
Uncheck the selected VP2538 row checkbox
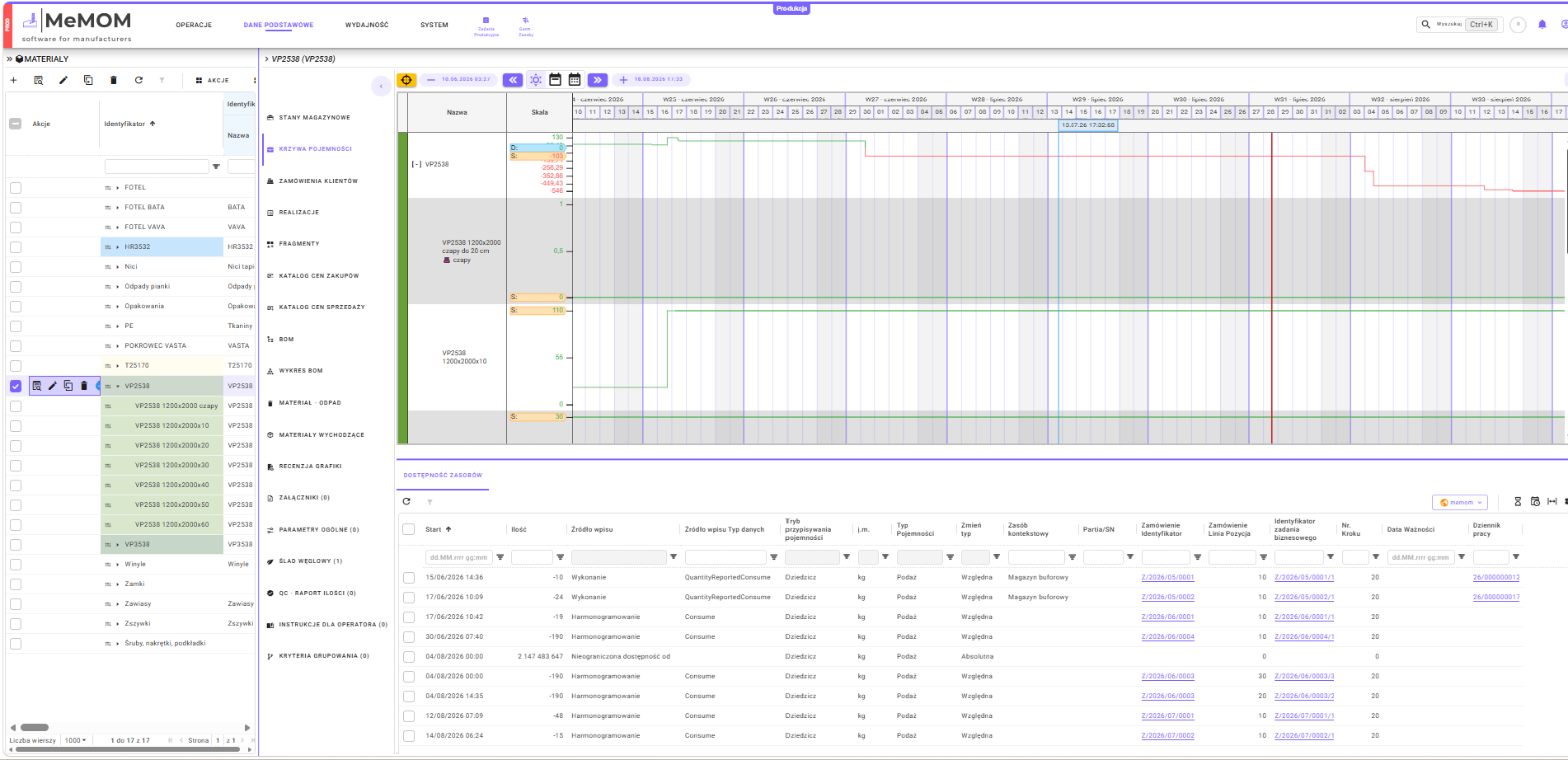[16, 386]
